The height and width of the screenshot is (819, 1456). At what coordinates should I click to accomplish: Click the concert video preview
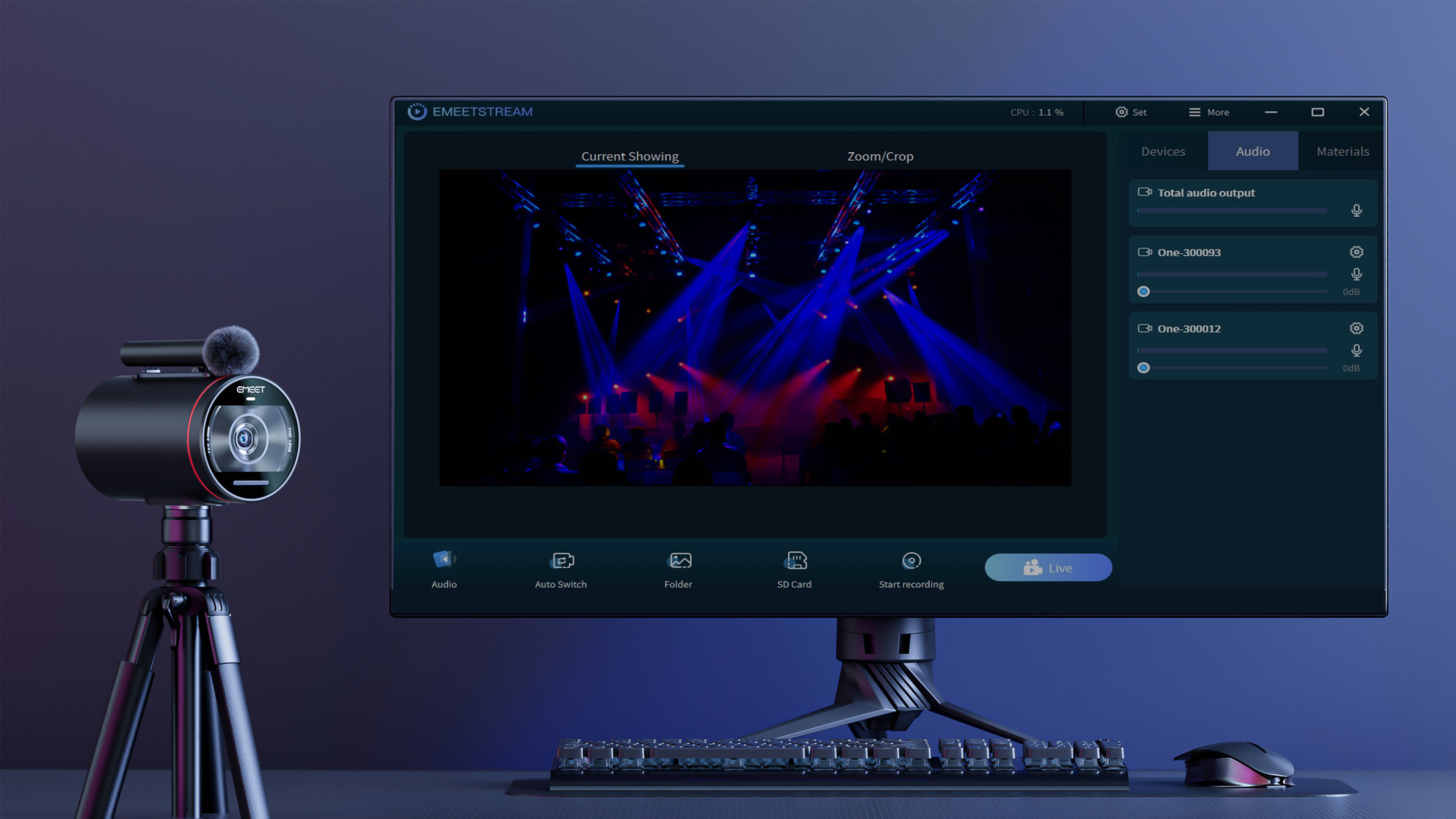[755, 328]
